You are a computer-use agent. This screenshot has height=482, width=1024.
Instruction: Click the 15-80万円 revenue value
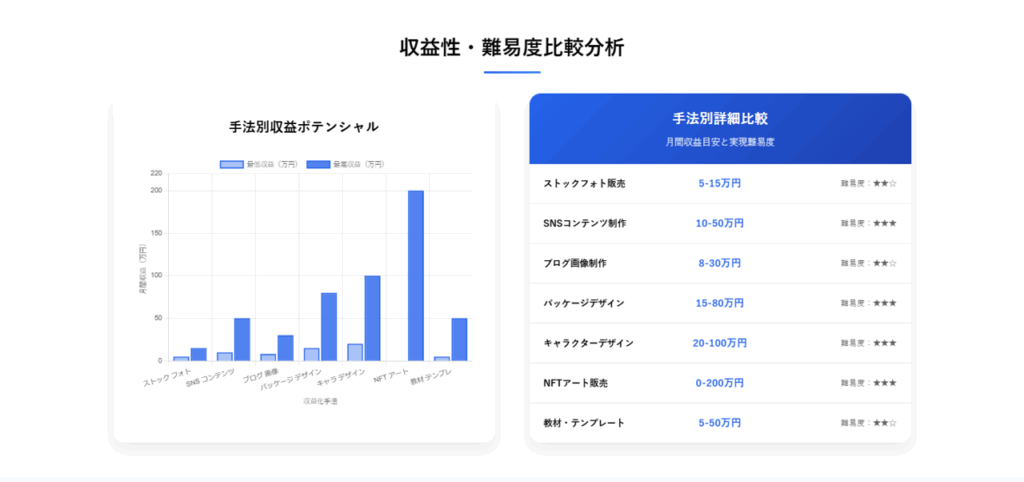pyautogui.click(x=720, y=303)
